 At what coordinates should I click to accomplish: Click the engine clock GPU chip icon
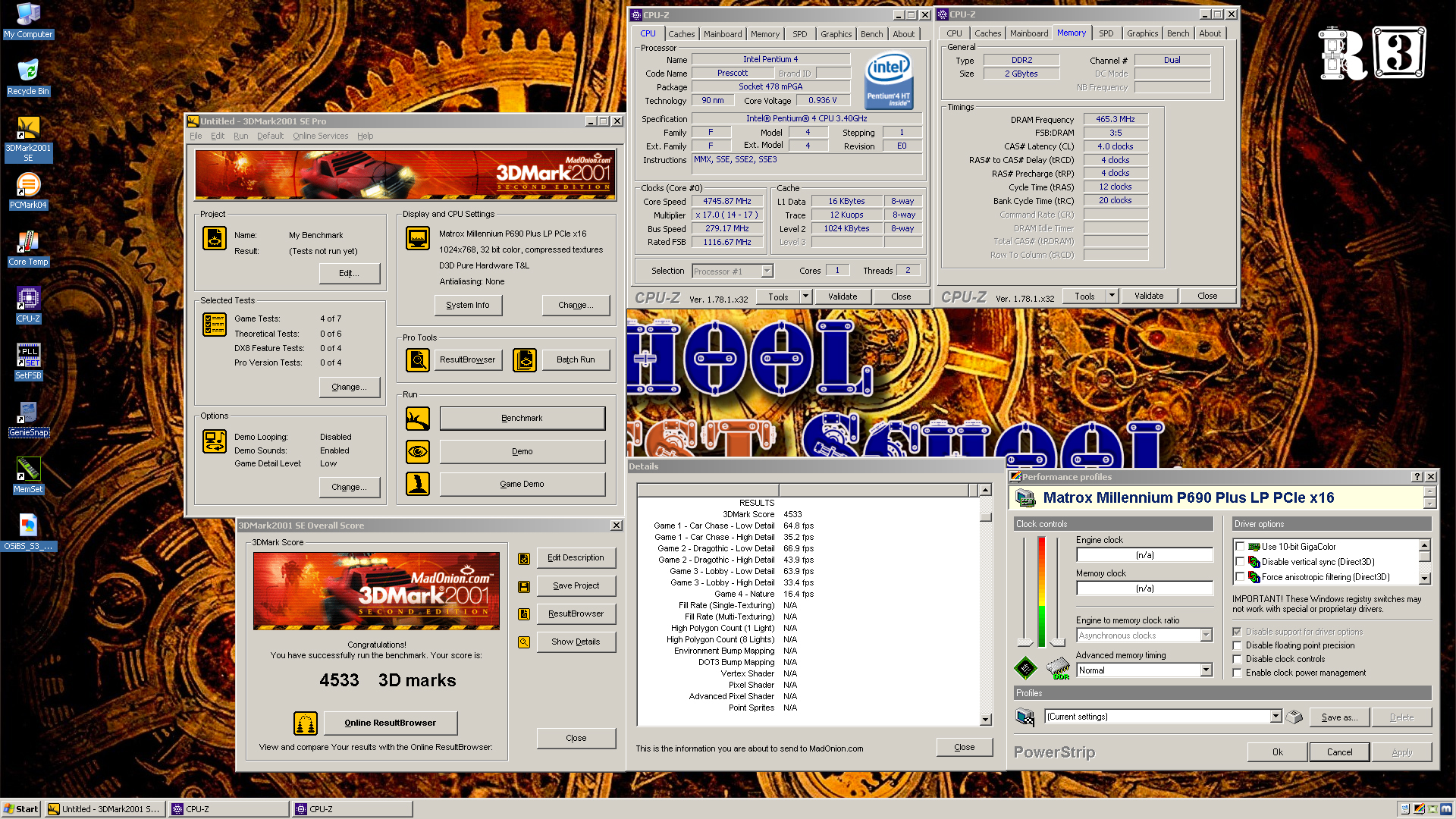[1025, 668]
